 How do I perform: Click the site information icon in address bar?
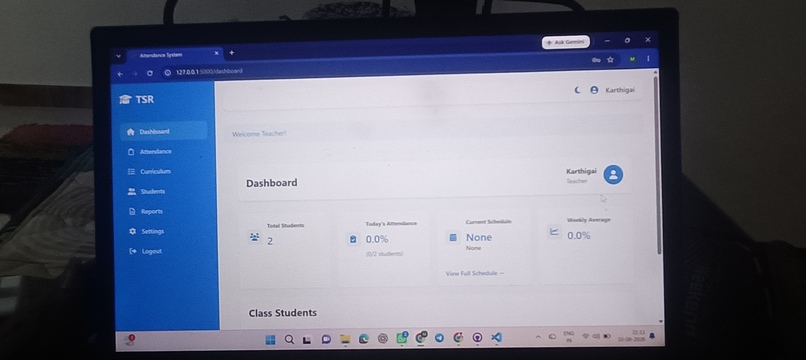tap(167, 73)
